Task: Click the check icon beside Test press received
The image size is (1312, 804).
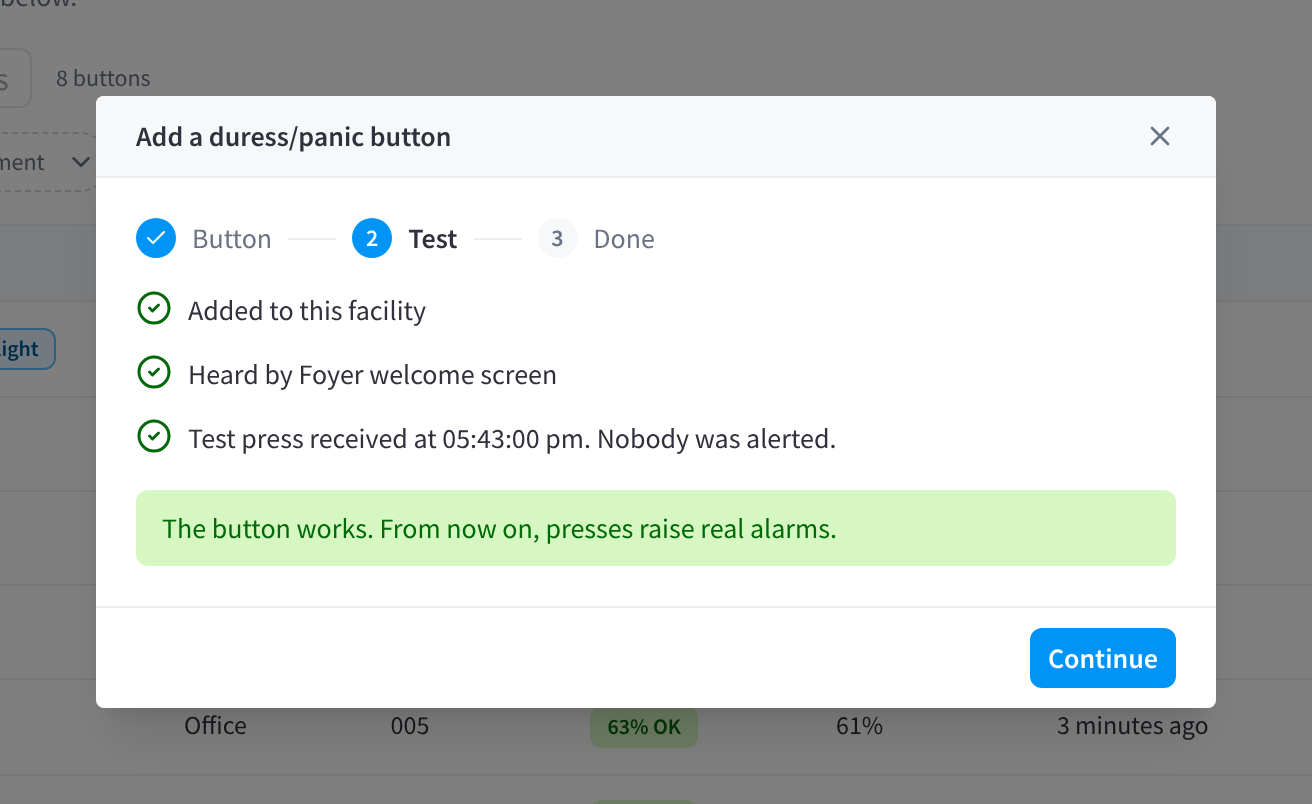Action: 153,437
